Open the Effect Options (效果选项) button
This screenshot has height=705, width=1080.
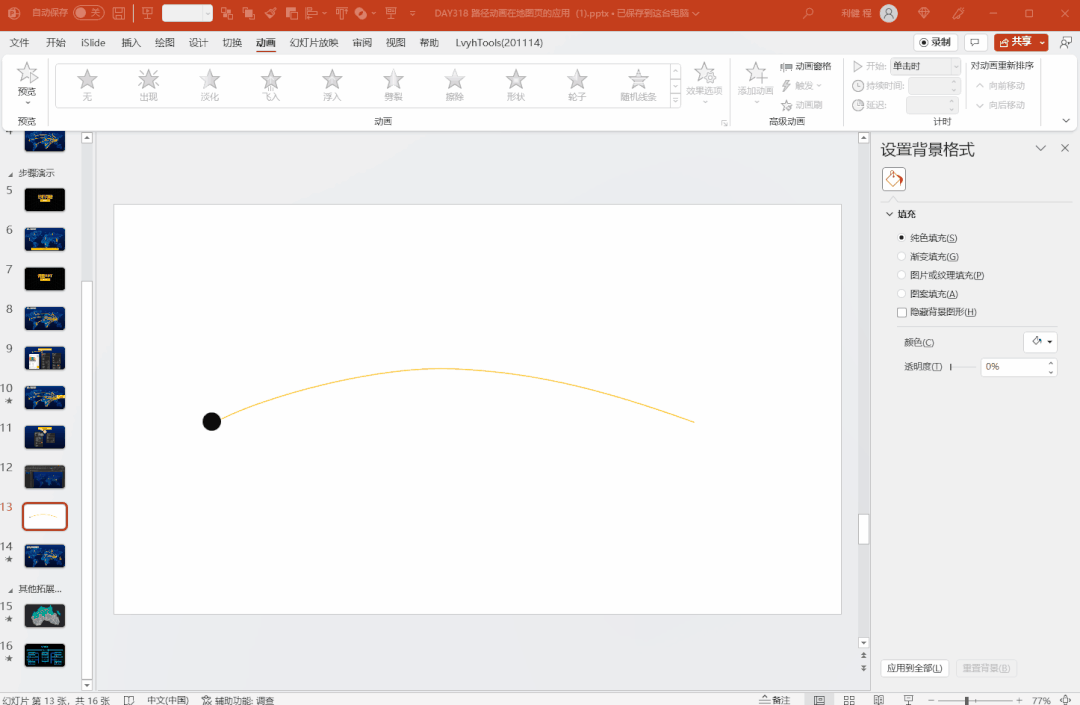(x=704, y=83)
